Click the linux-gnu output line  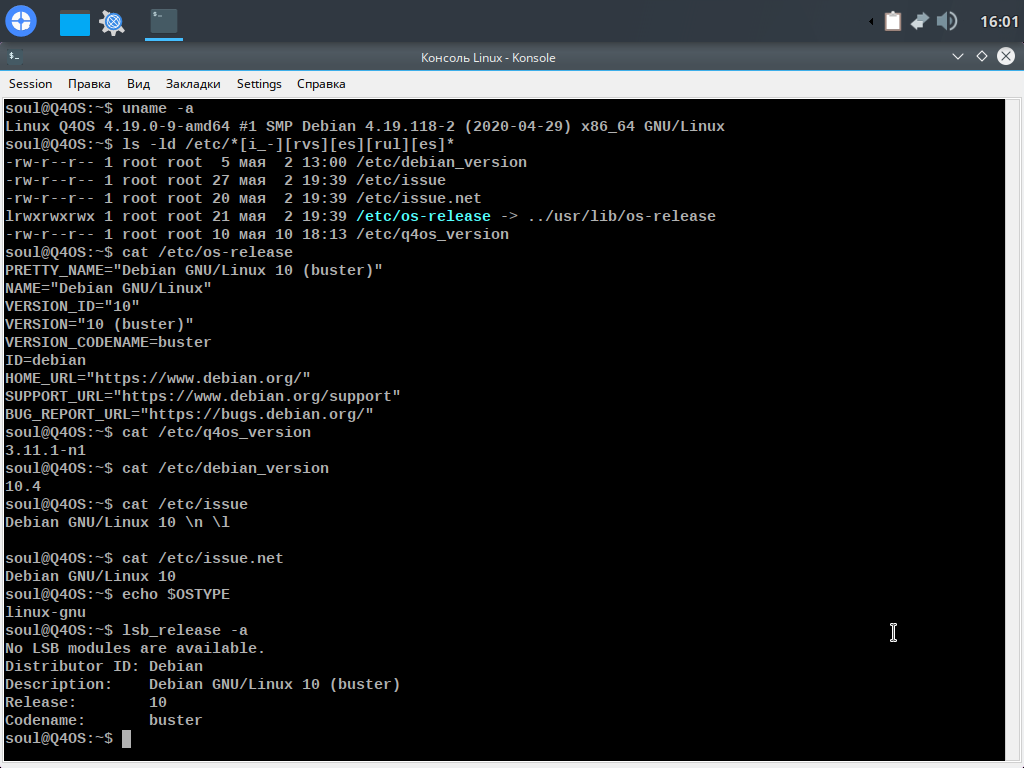(45, 613)
